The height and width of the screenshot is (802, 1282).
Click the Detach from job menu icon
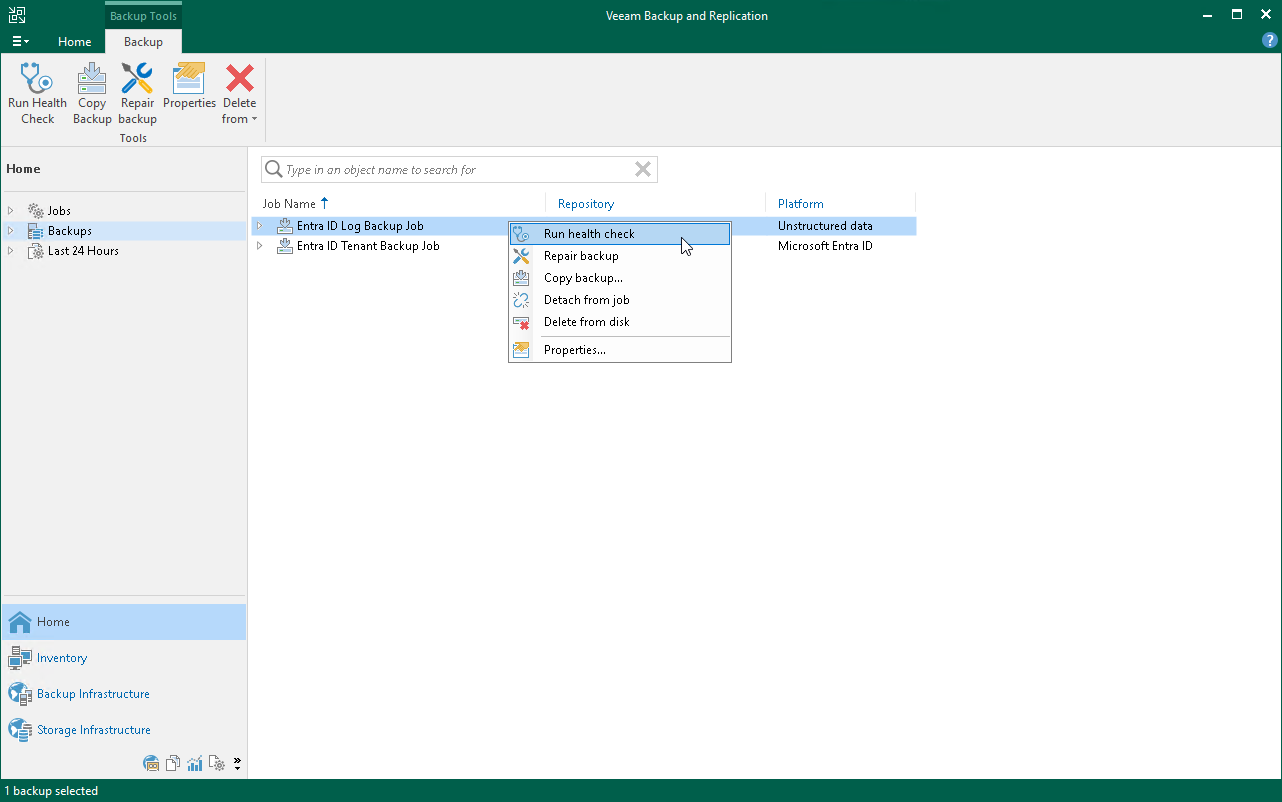click(x=521, y=300)
